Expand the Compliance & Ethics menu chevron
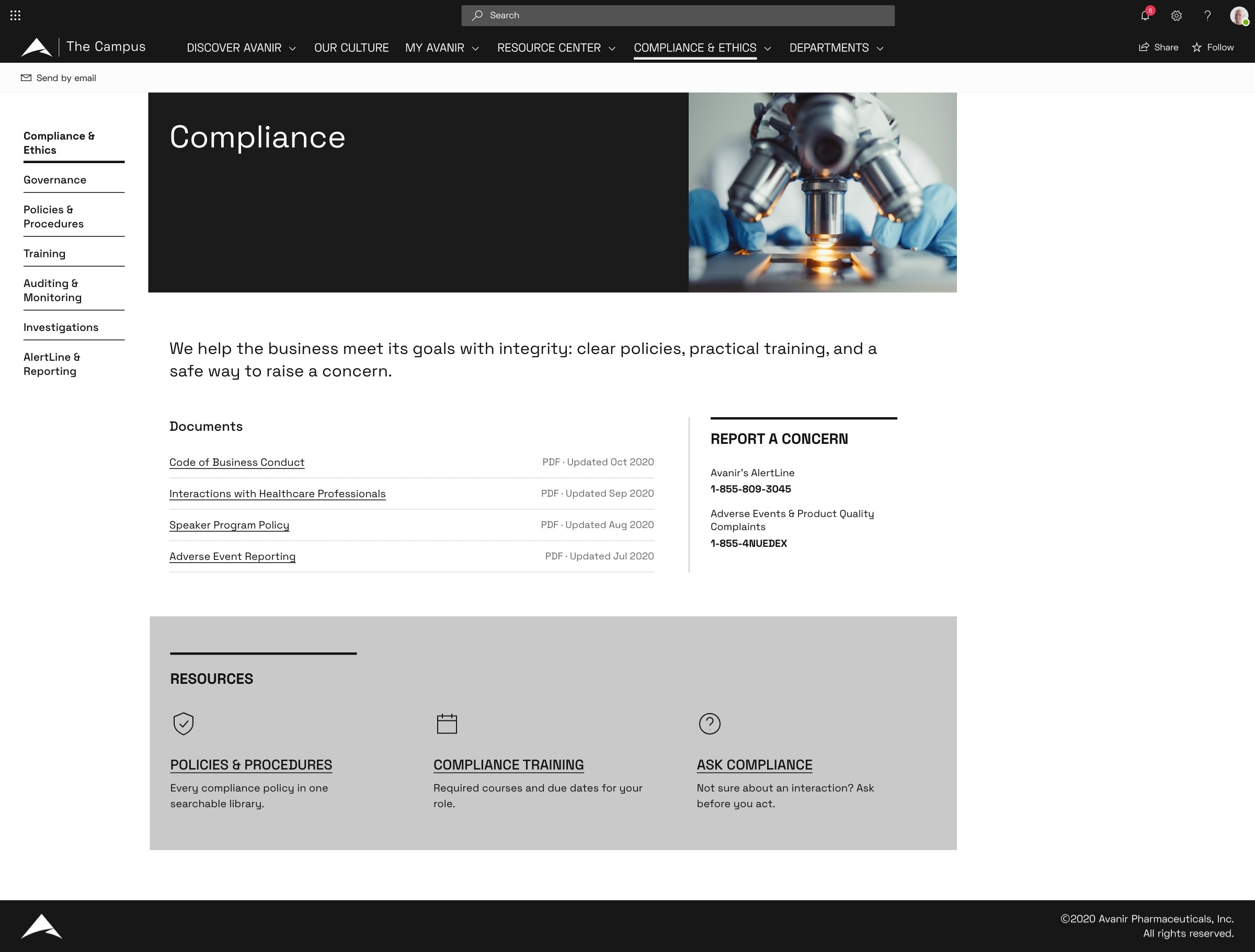The height and width of the screenshot is (952, 1255). [x=768, y=49]
